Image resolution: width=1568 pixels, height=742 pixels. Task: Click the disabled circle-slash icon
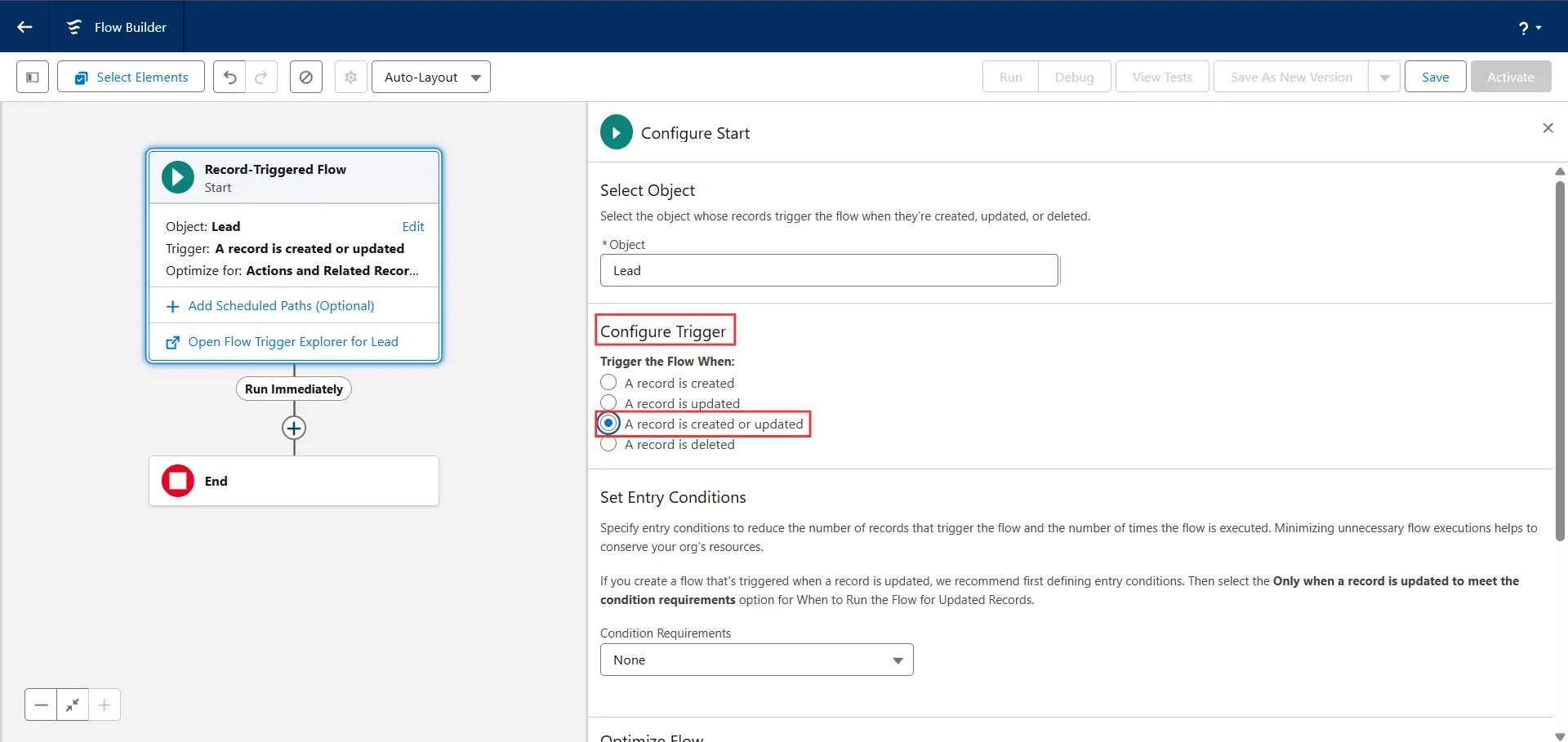(306, 77)
